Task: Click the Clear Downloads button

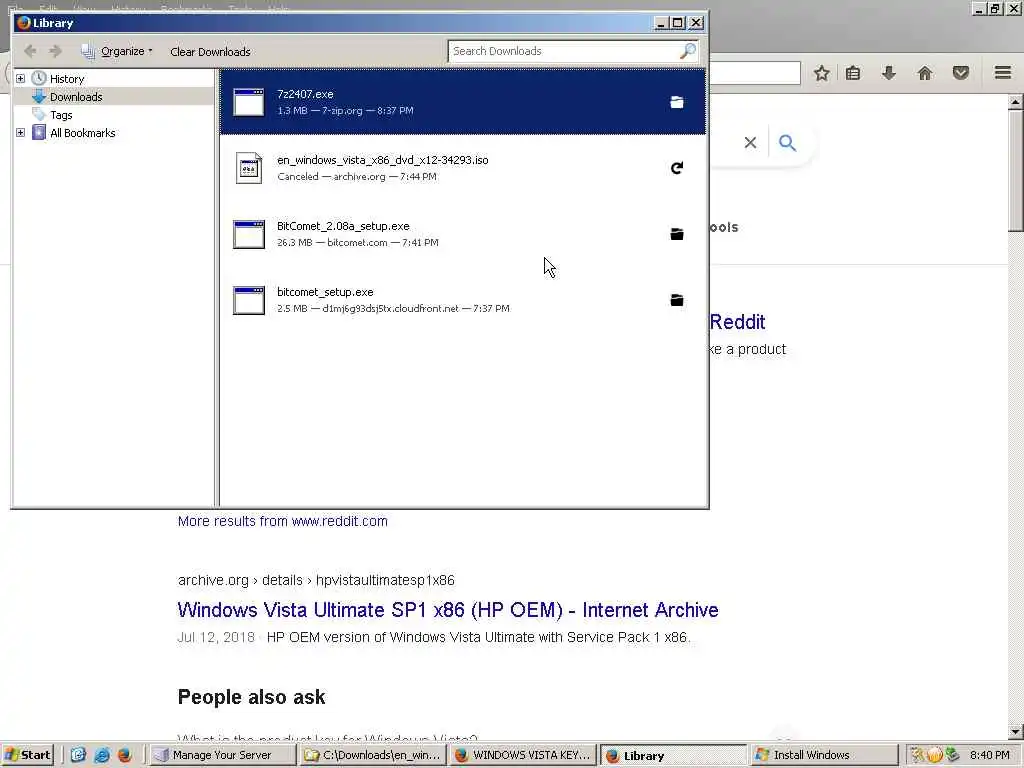Action: (x=210, y=52)
